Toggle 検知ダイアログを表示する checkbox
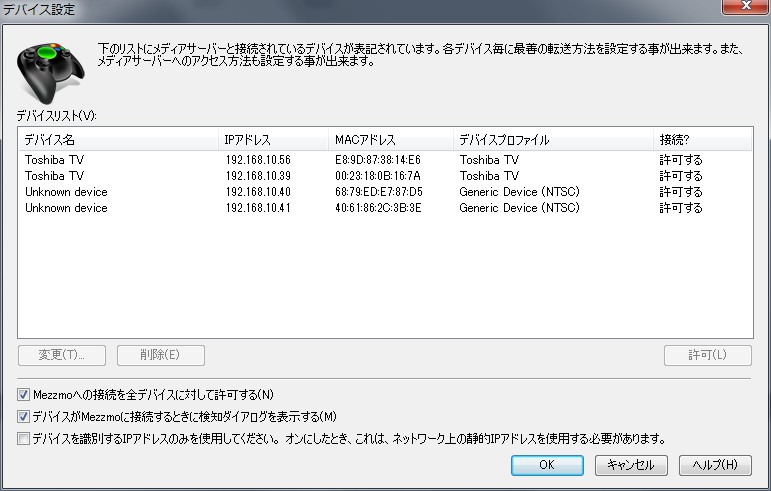This screenshot has width=771, height=491. pyautogui.click(x=23, y=416)
